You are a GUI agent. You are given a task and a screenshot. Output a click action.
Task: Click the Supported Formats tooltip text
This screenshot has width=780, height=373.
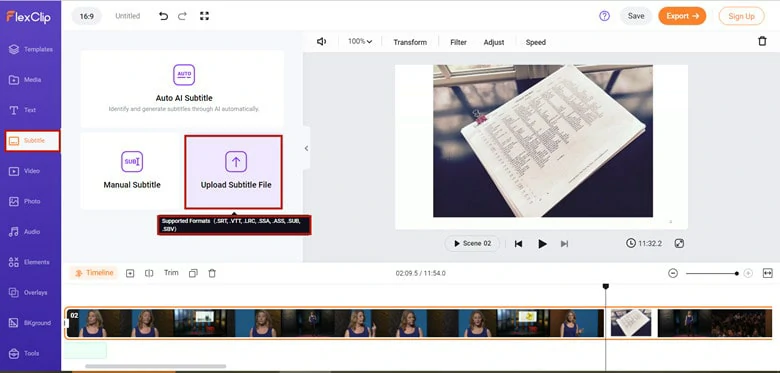[234, 225]
